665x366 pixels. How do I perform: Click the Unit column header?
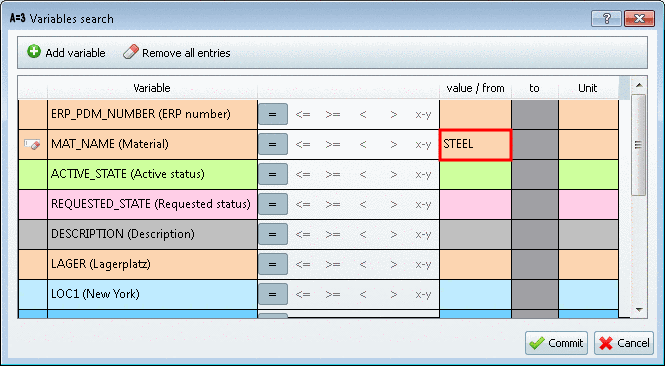pos(588,88)
